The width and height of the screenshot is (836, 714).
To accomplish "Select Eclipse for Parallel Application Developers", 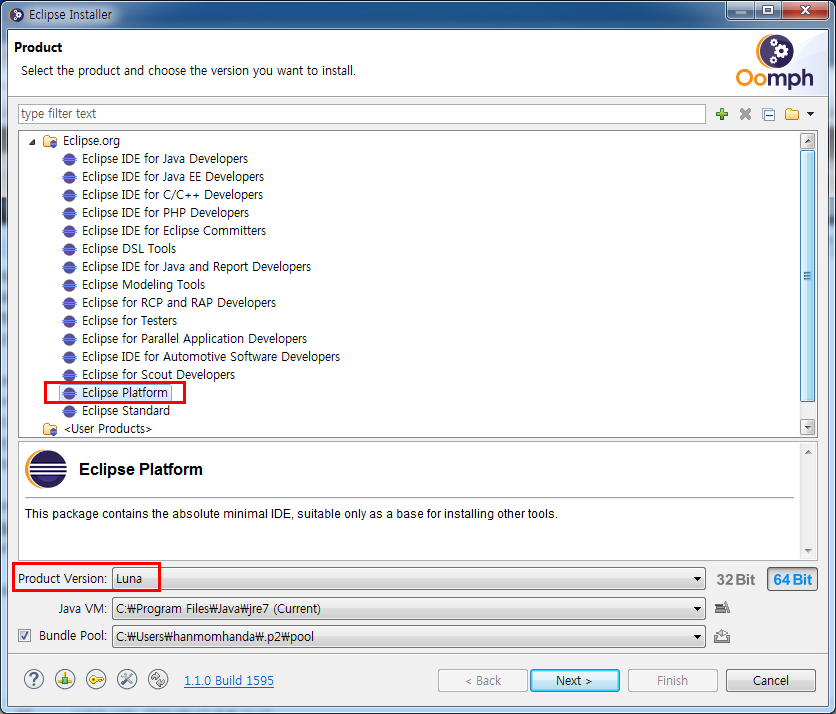I will click(x=195, y=339).
